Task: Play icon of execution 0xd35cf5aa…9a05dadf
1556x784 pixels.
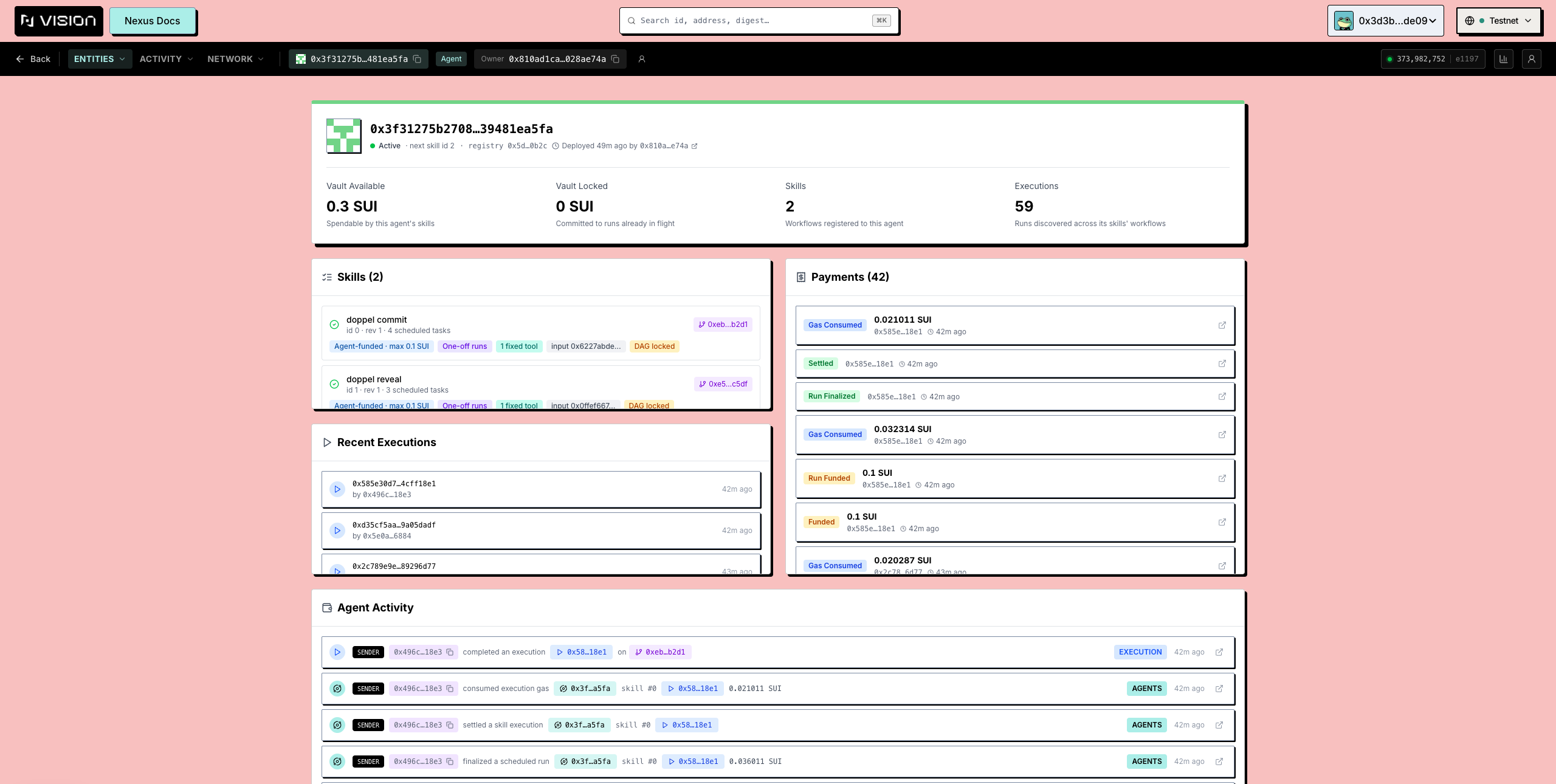Action: click(x=337, y=531)
